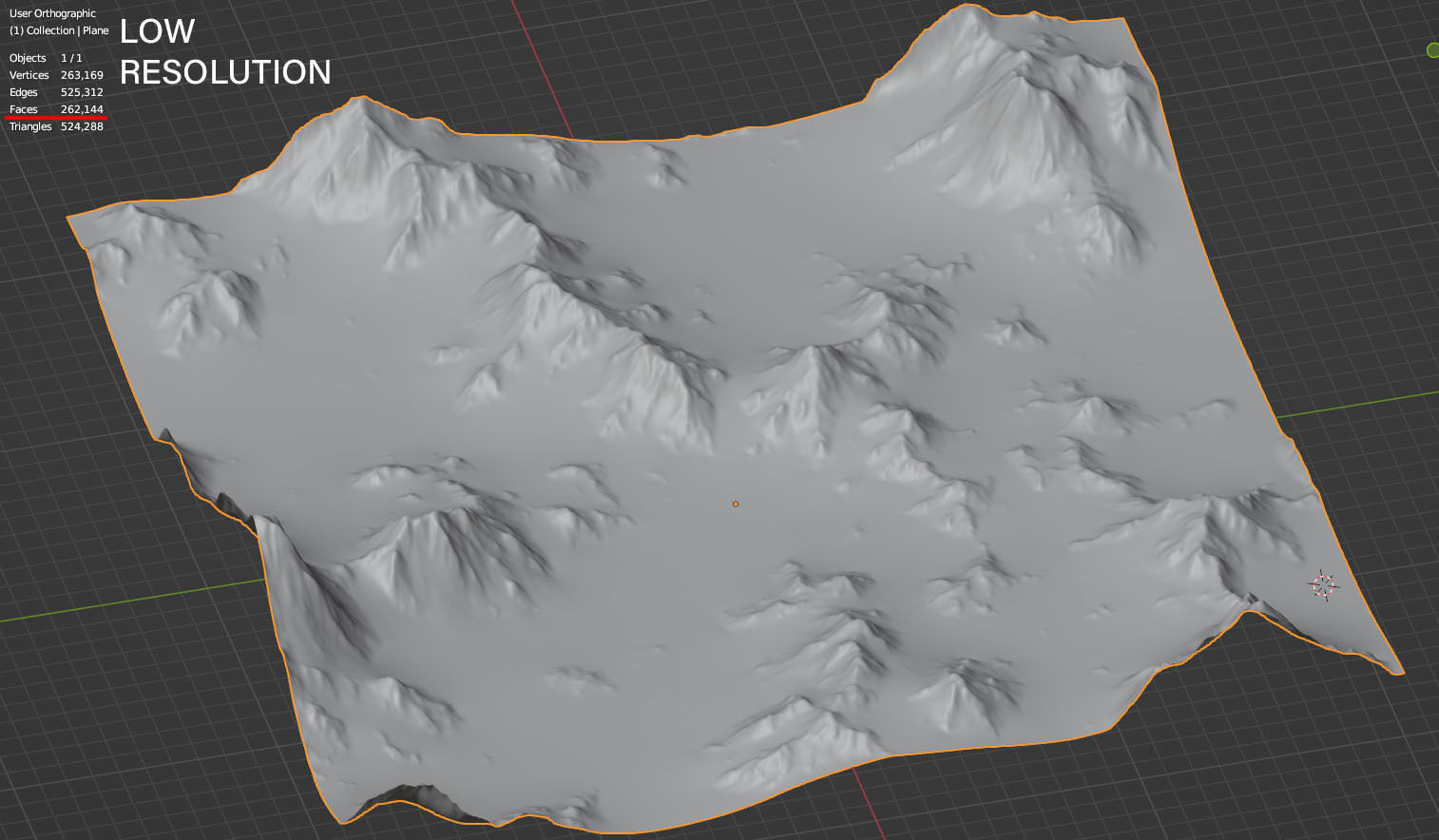
Task: Click the "(1) Collection | Plane" text
Action: 59,30
